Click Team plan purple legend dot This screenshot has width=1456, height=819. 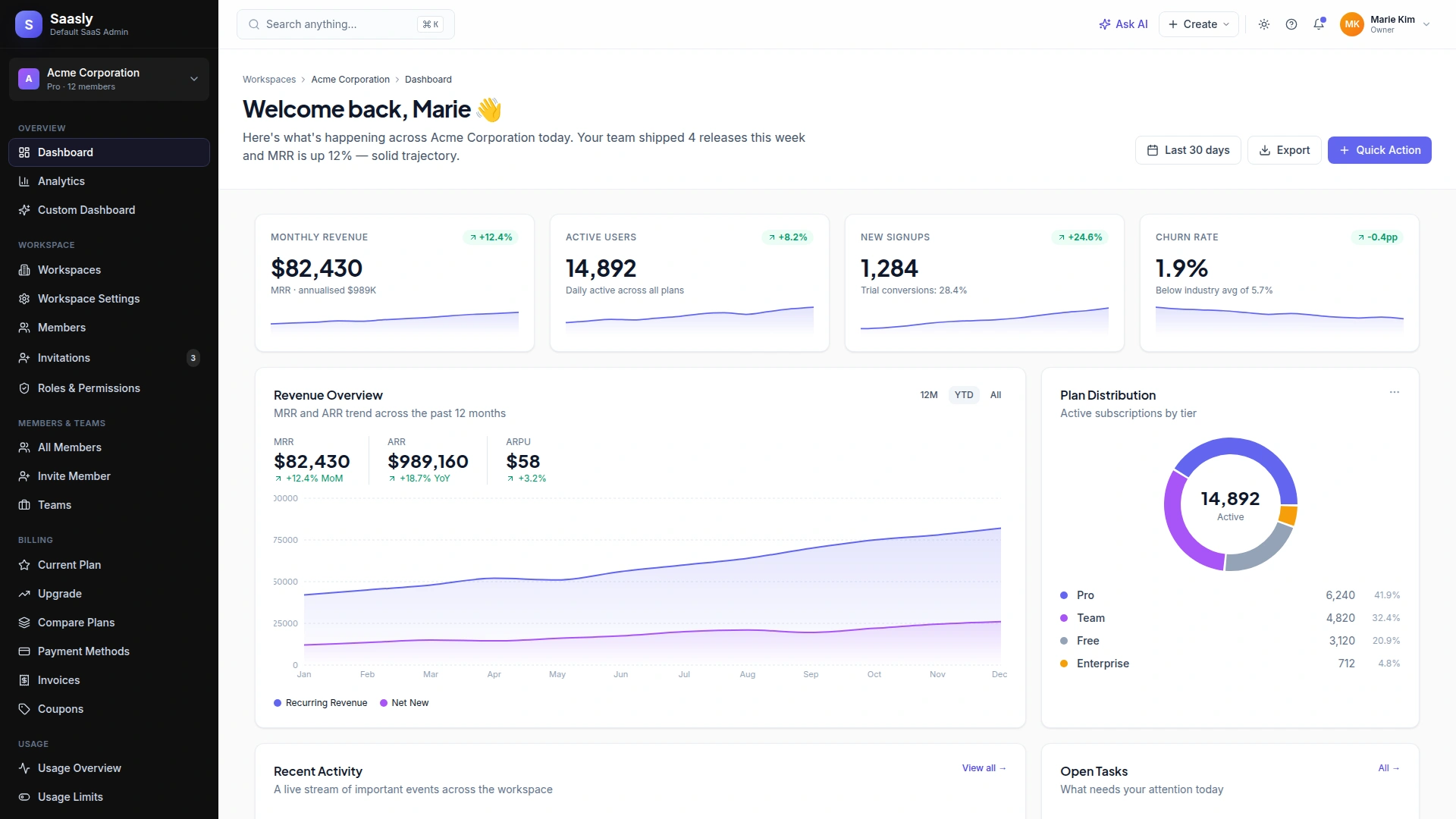click(x=1064, y=618)
